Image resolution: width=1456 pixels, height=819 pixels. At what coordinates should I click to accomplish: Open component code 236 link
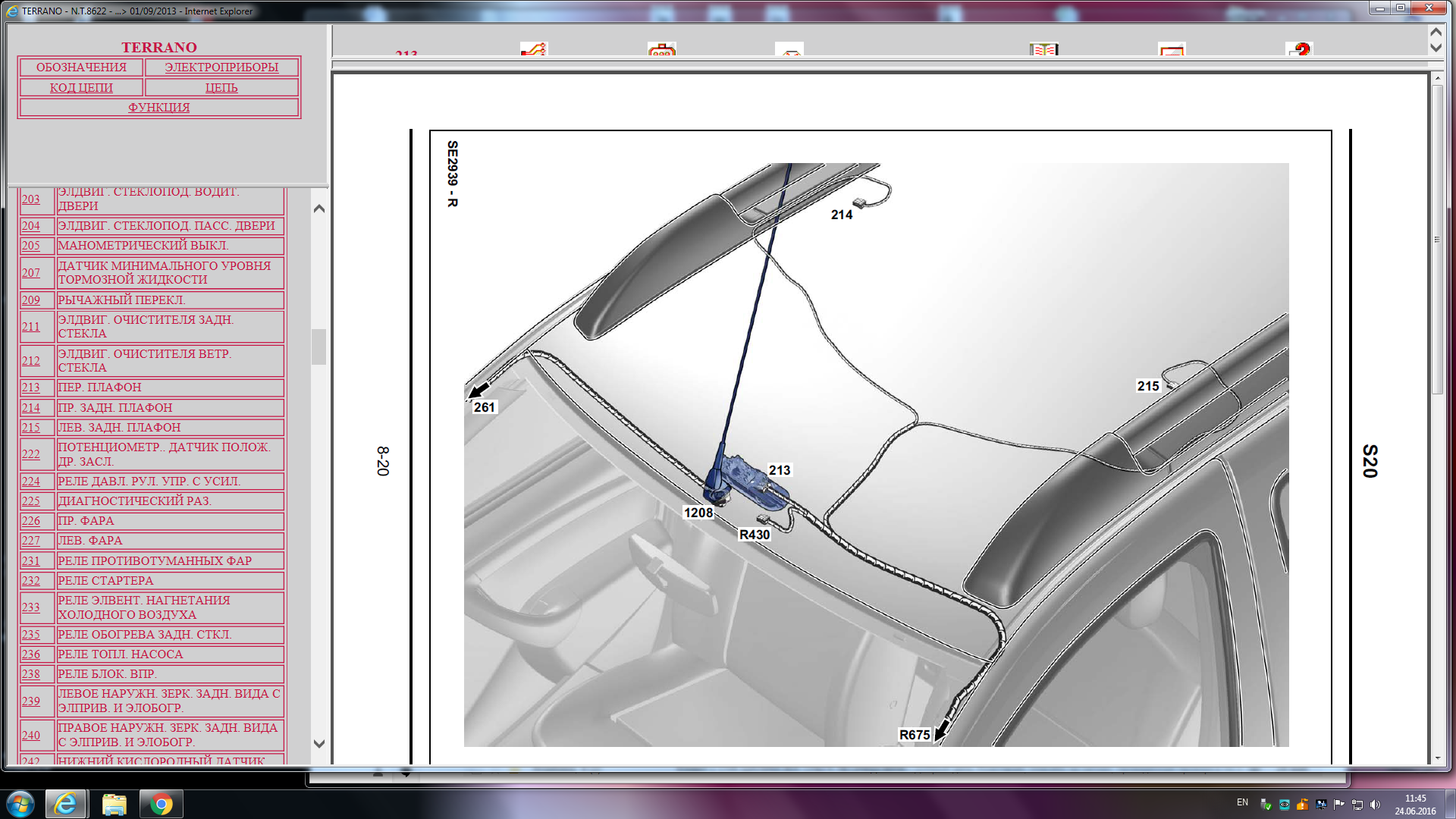[x=31, y=654]
